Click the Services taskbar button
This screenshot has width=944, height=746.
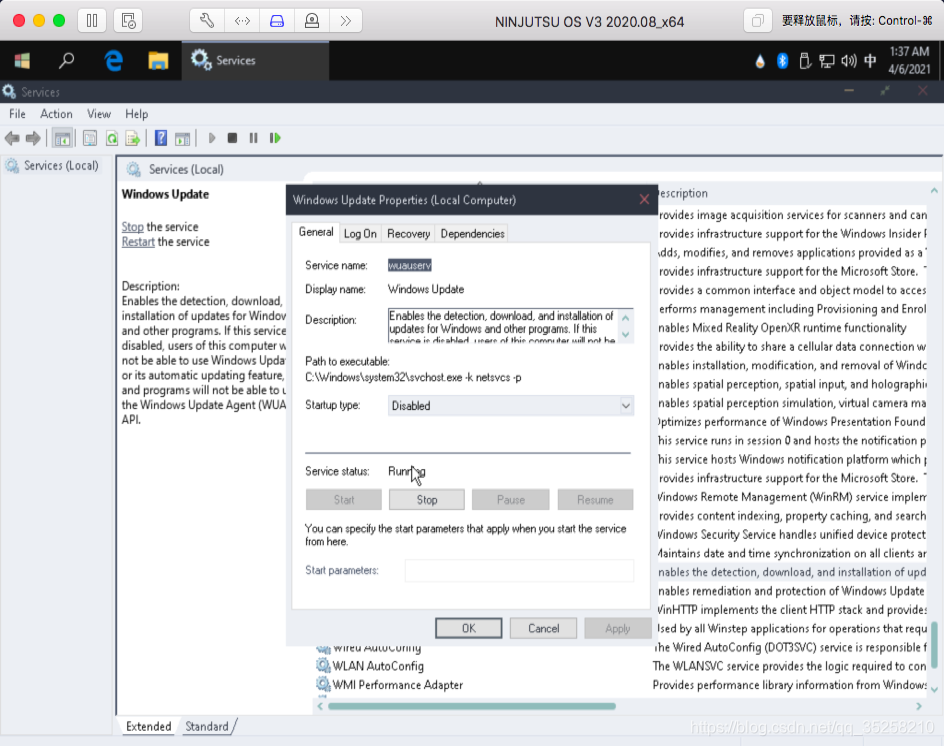click(x=255, y=60)
